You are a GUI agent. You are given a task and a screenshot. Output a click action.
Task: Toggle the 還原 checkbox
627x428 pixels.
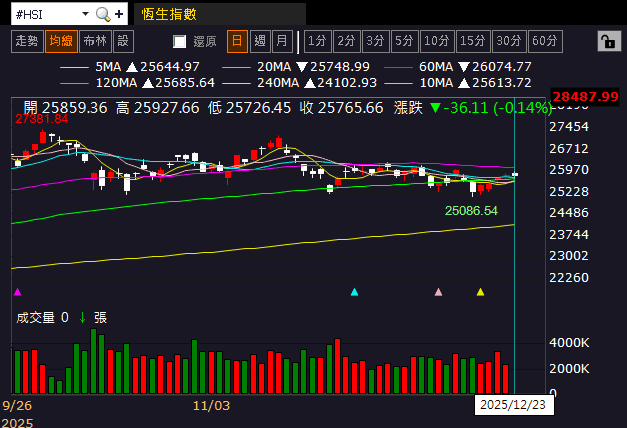[180, 41]
